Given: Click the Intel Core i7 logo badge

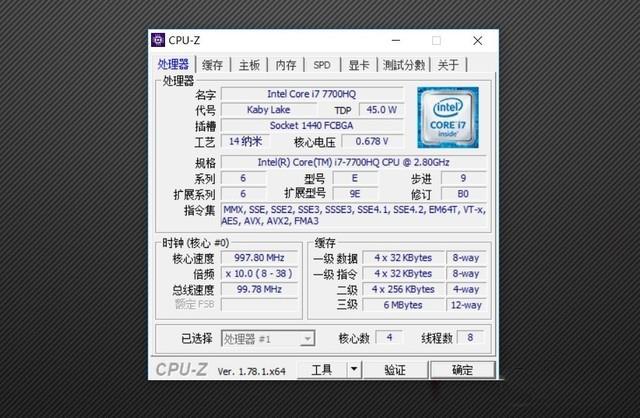Looking at the screenshot, I should [x=448, y=118].
